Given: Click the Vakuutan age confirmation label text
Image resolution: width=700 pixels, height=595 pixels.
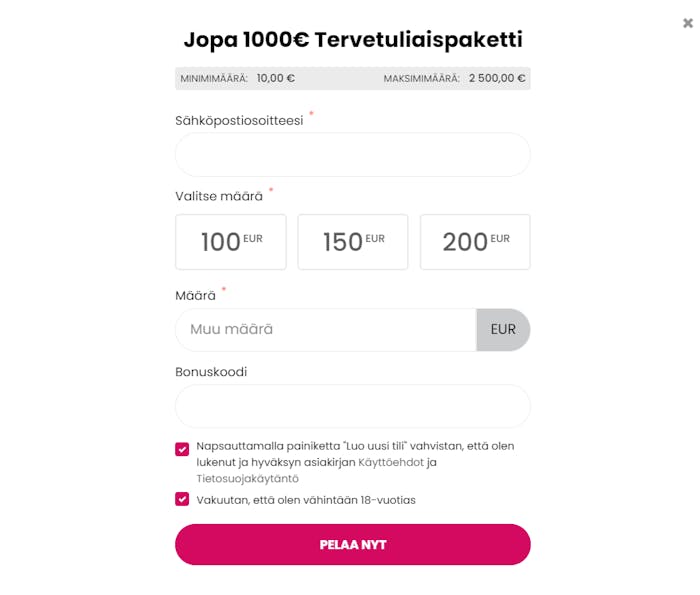Looking at the screenshot, I should [x=306, y=500].
